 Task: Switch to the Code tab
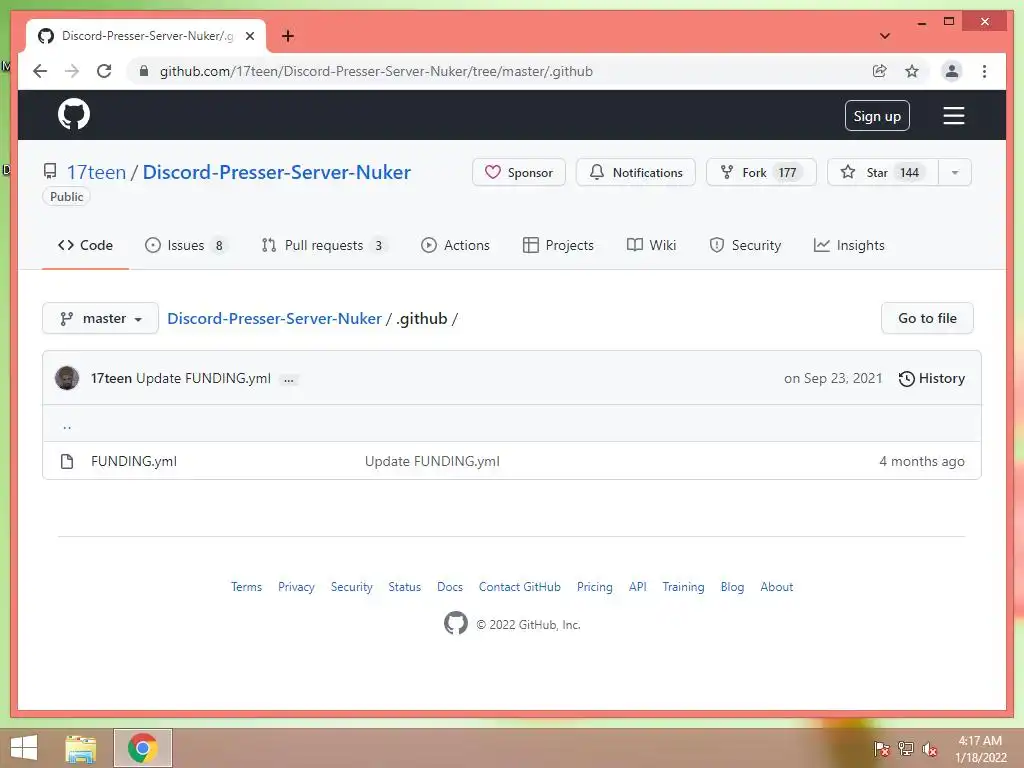[x=86, y=245]
